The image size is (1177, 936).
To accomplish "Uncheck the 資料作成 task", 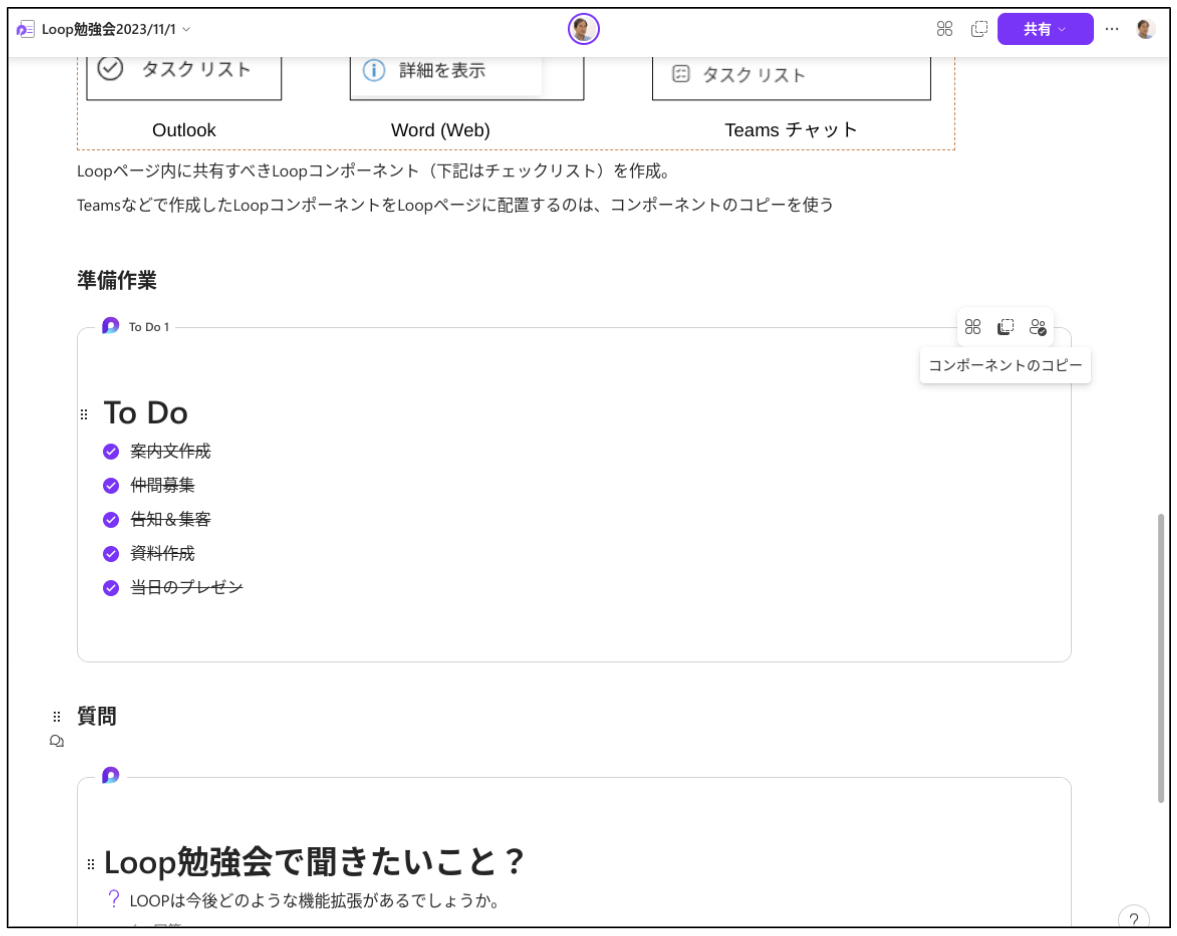I will coord(111,554).
